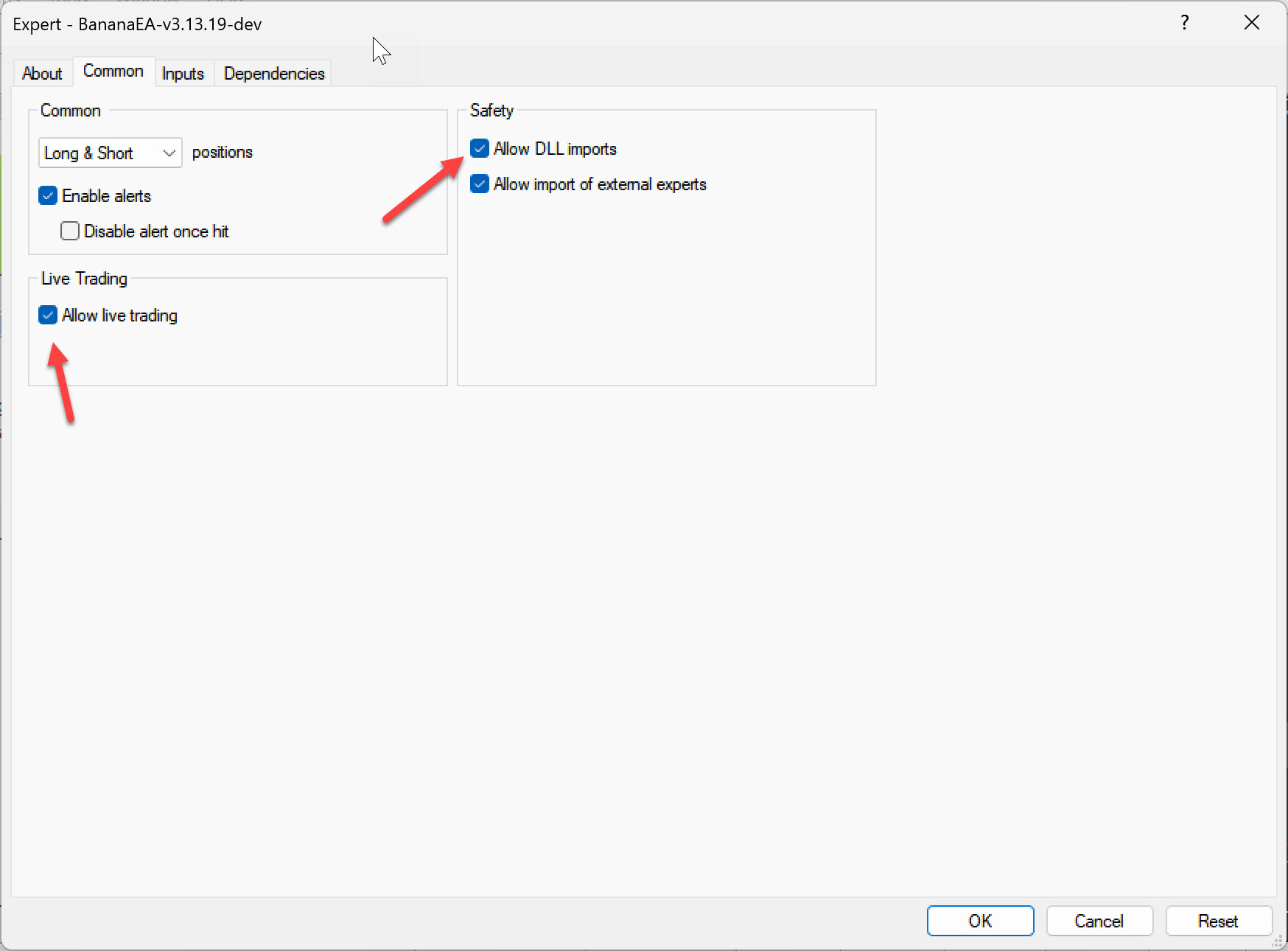Screen dimensions: 1288x951
Task: Click the help question mark icon
Action: pos(1184,23)
